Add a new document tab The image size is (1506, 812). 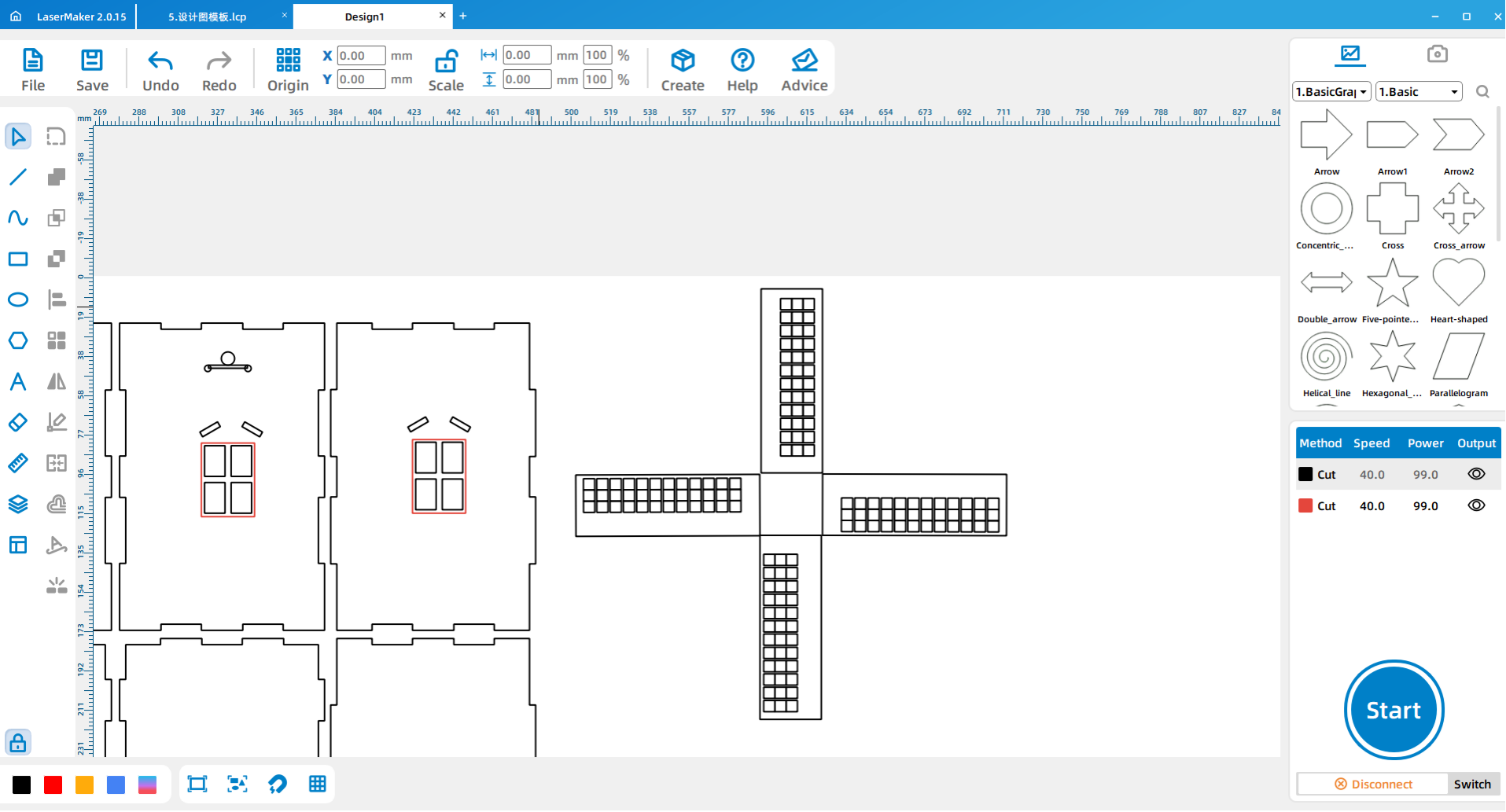tap(463, 16)
